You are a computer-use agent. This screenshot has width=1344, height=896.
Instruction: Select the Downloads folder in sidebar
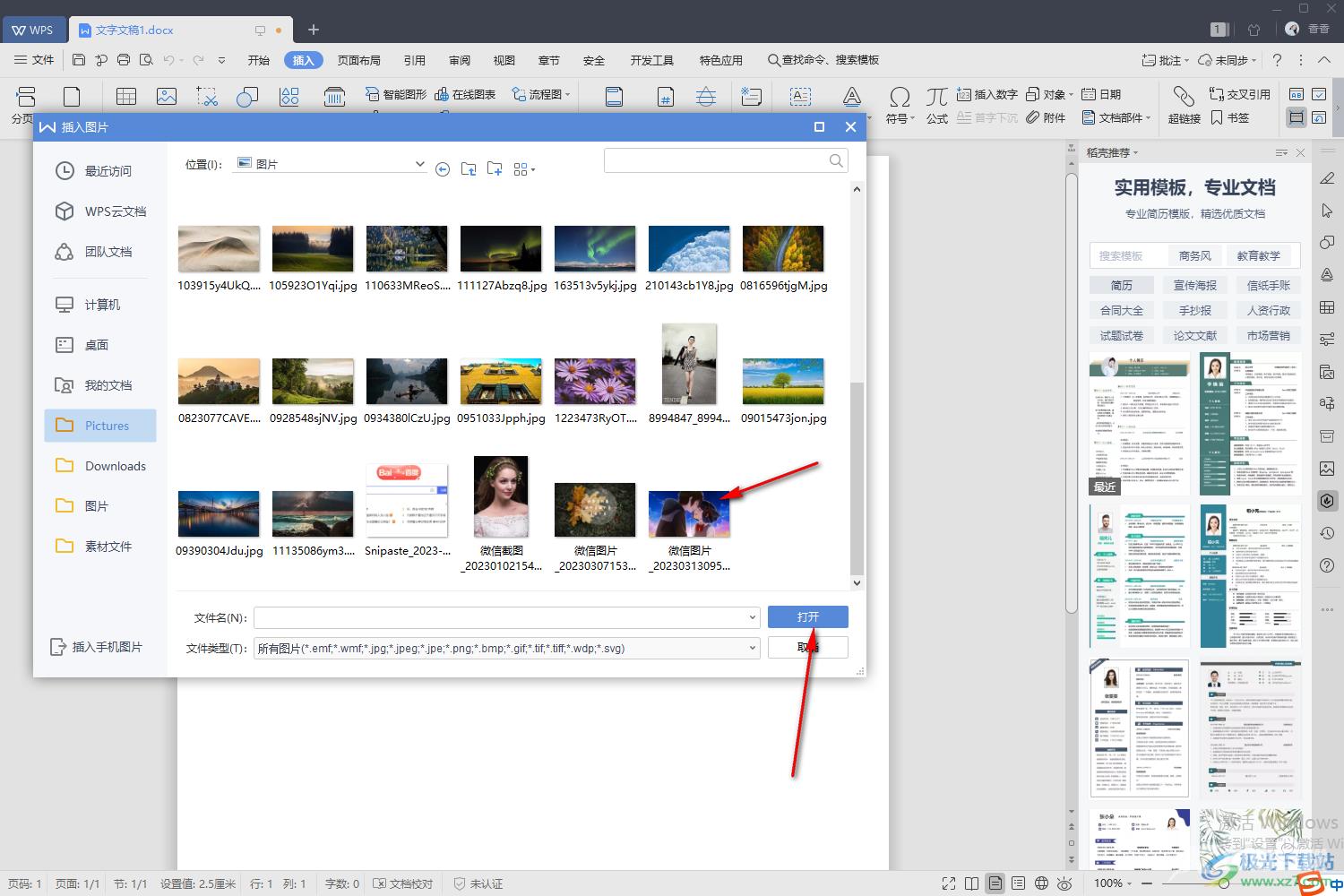click(100, 466)
